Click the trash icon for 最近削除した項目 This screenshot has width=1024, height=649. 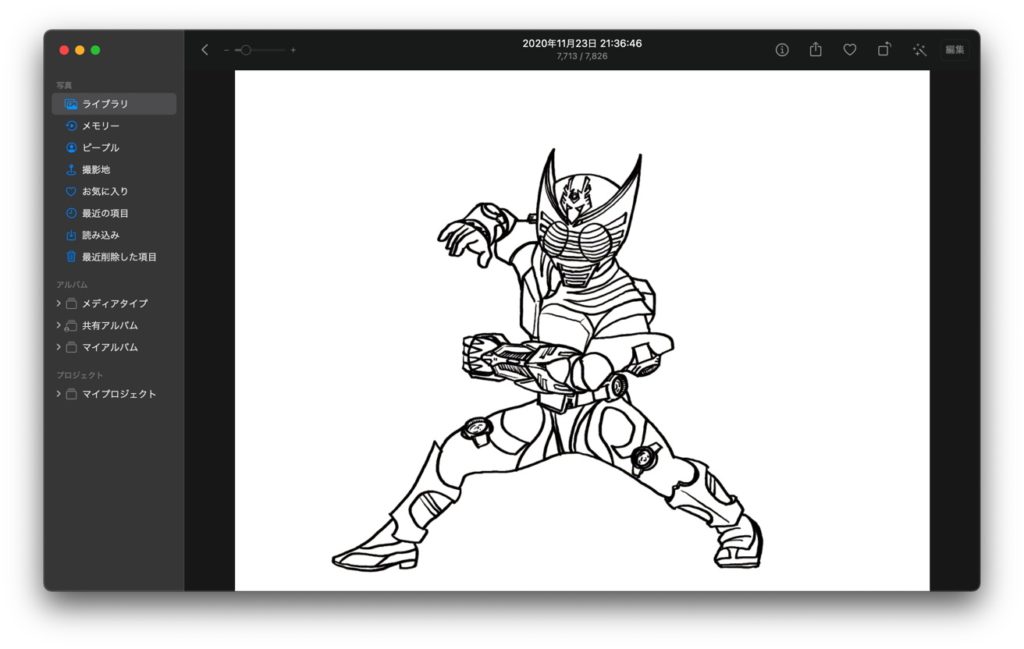[71, 257]
